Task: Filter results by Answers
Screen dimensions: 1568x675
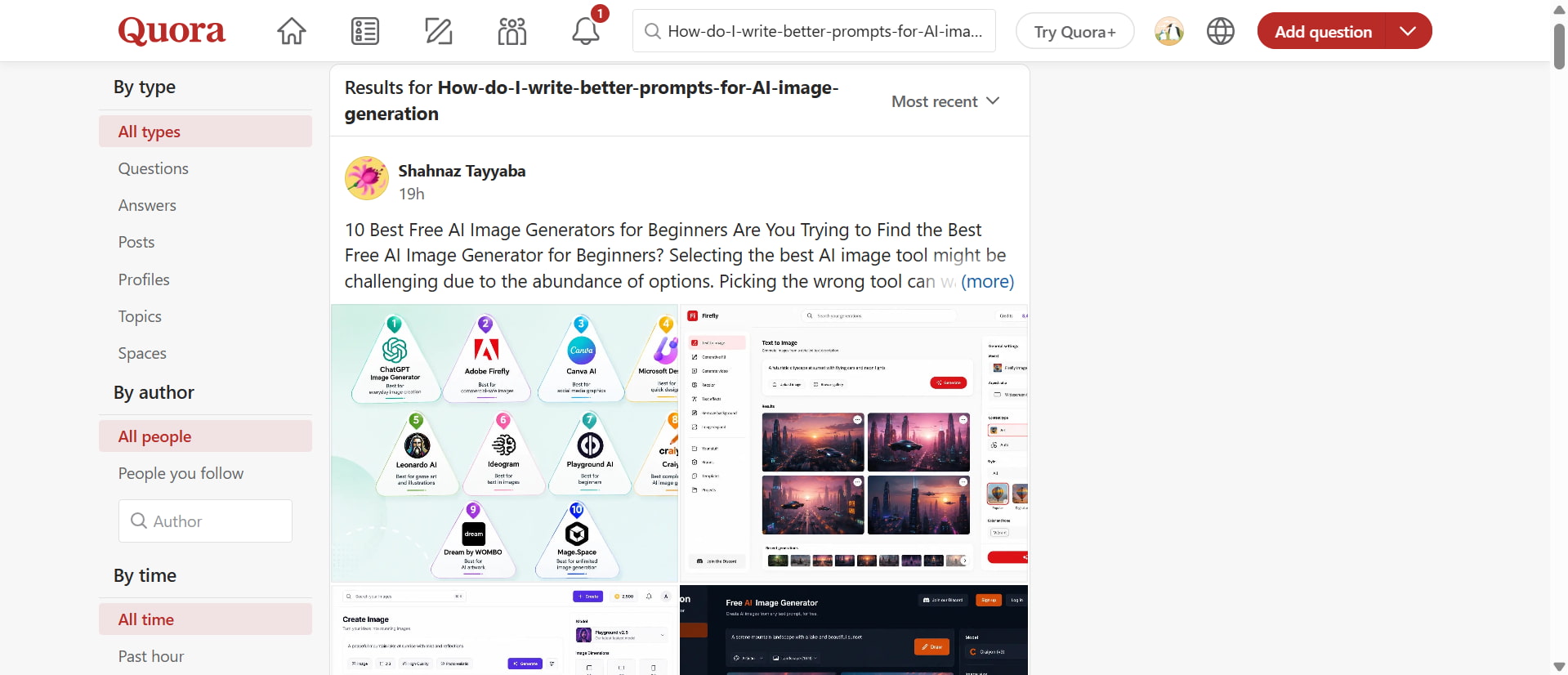Action: [147, 205]
